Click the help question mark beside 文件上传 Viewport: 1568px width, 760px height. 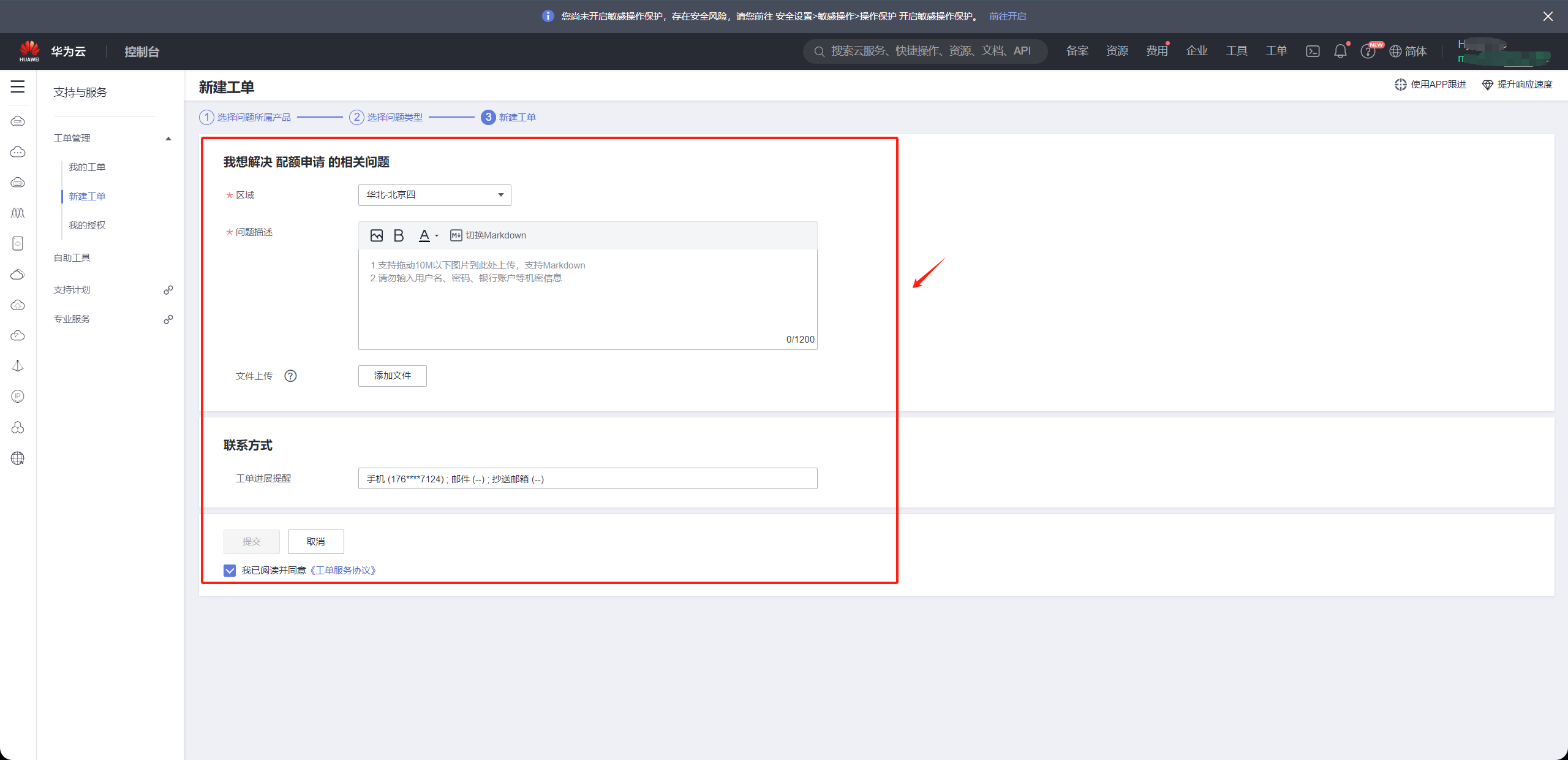[290, 376]
